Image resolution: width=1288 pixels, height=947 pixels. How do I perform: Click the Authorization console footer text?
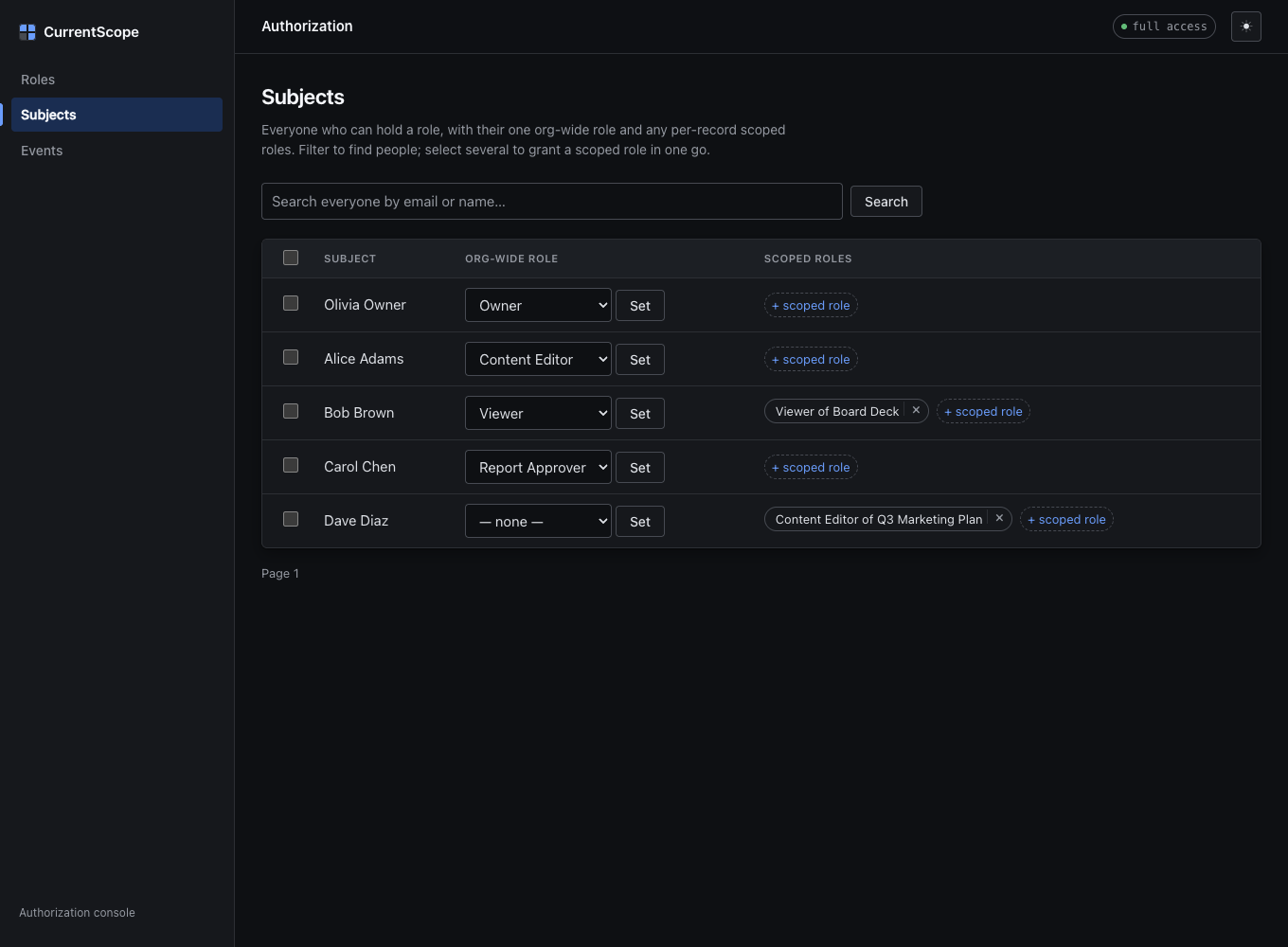pos(77,913)
